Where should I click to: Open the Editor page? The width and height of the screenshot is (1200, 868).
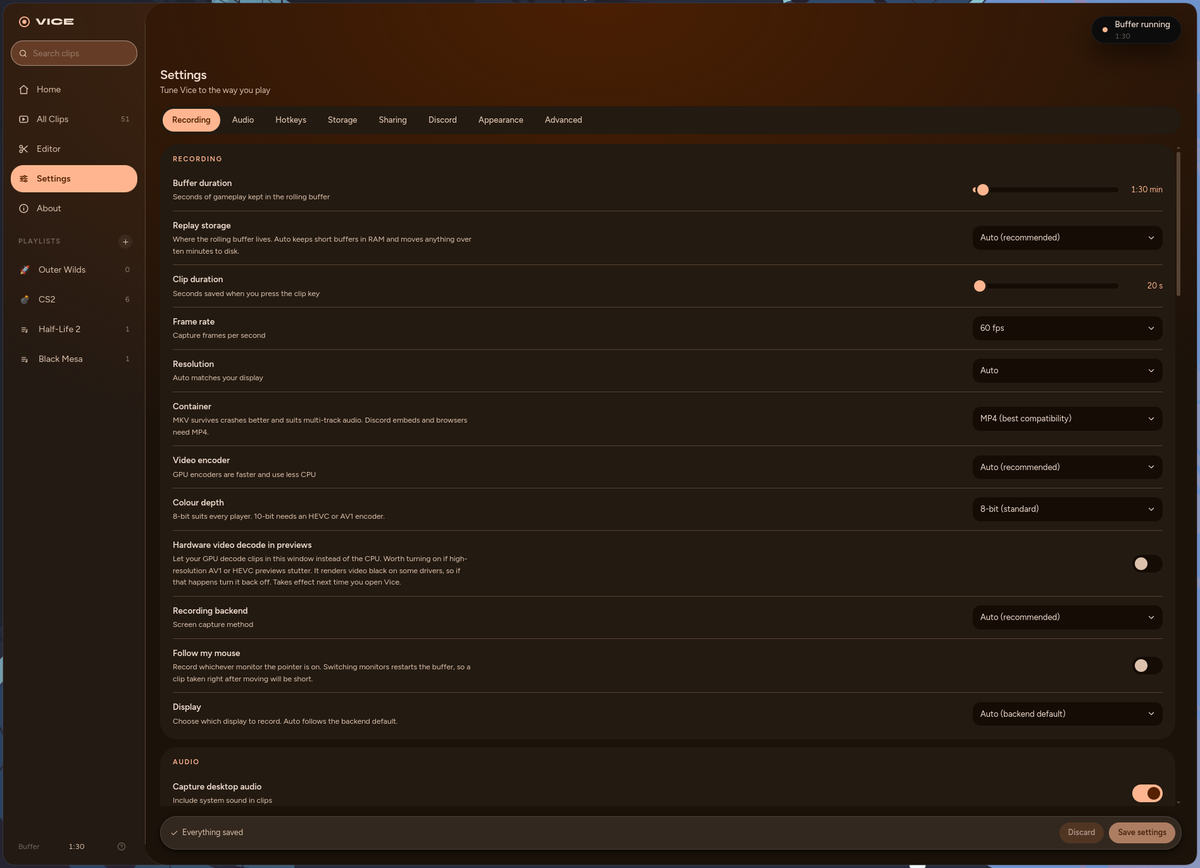[x=74, y=149]
